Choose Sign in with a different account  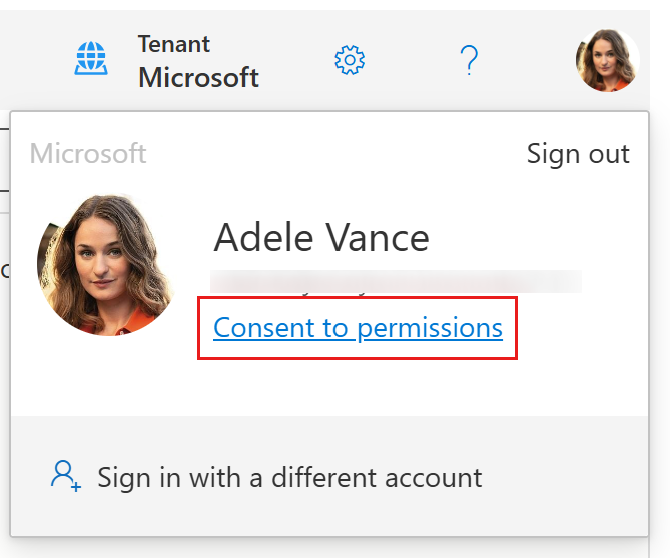(290, 477)
